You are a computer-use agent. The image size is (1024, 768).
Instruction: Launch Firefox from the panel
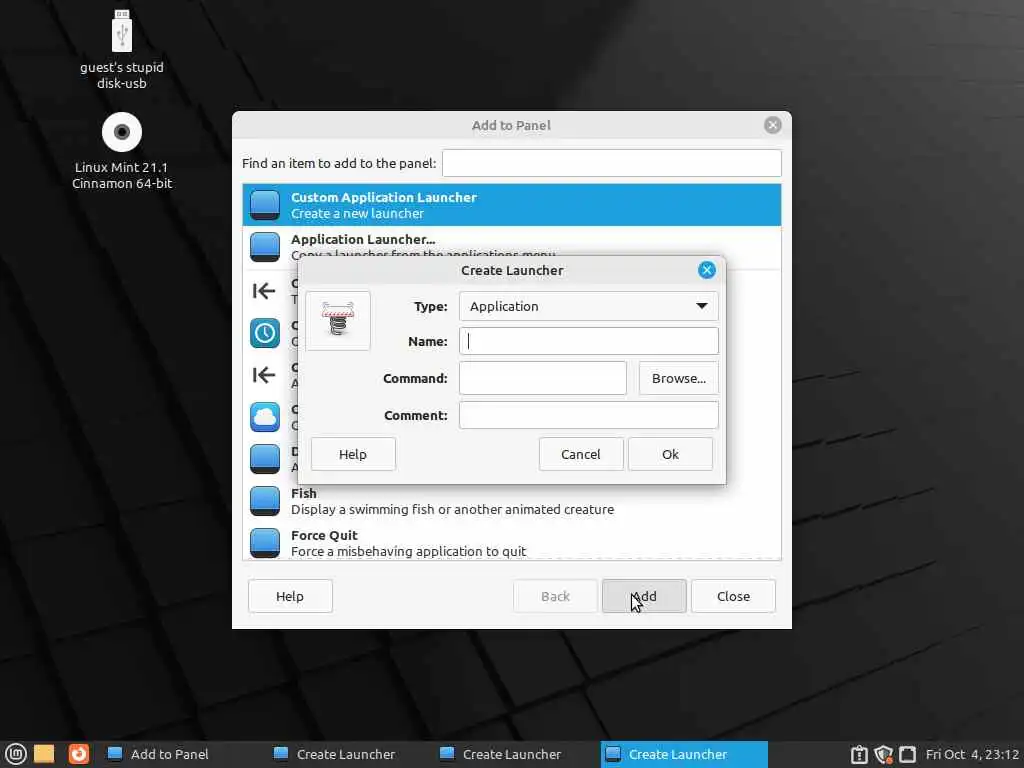[x=78, y=754]
